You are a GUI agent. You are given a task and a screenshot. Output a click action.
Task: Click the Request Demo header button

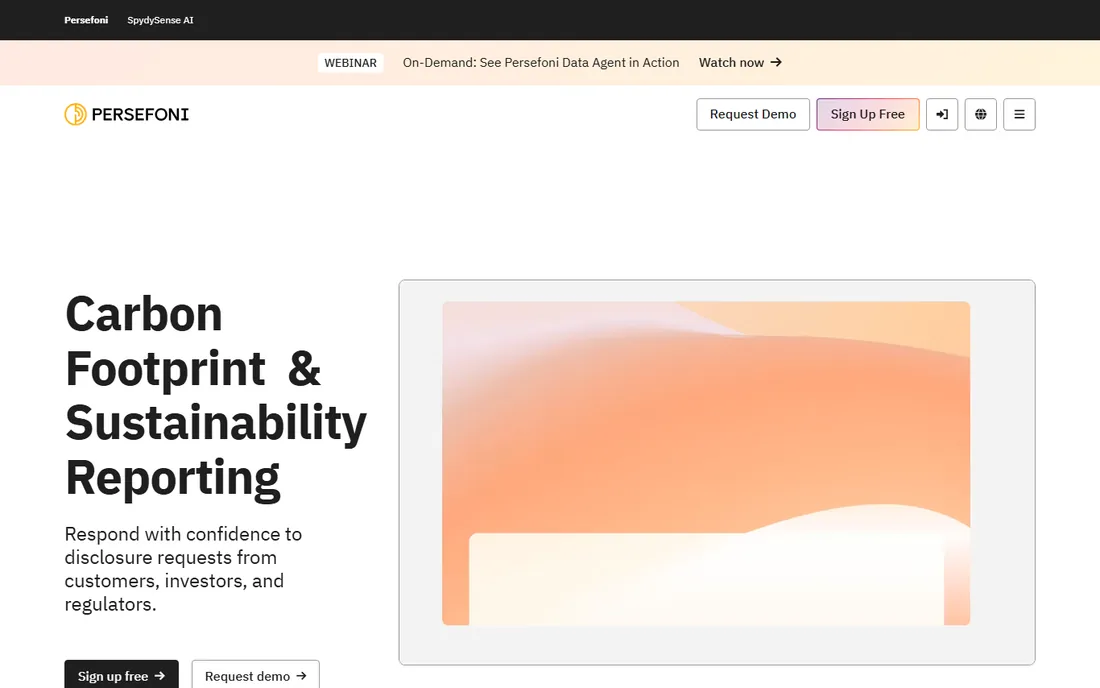pos(753,114)
